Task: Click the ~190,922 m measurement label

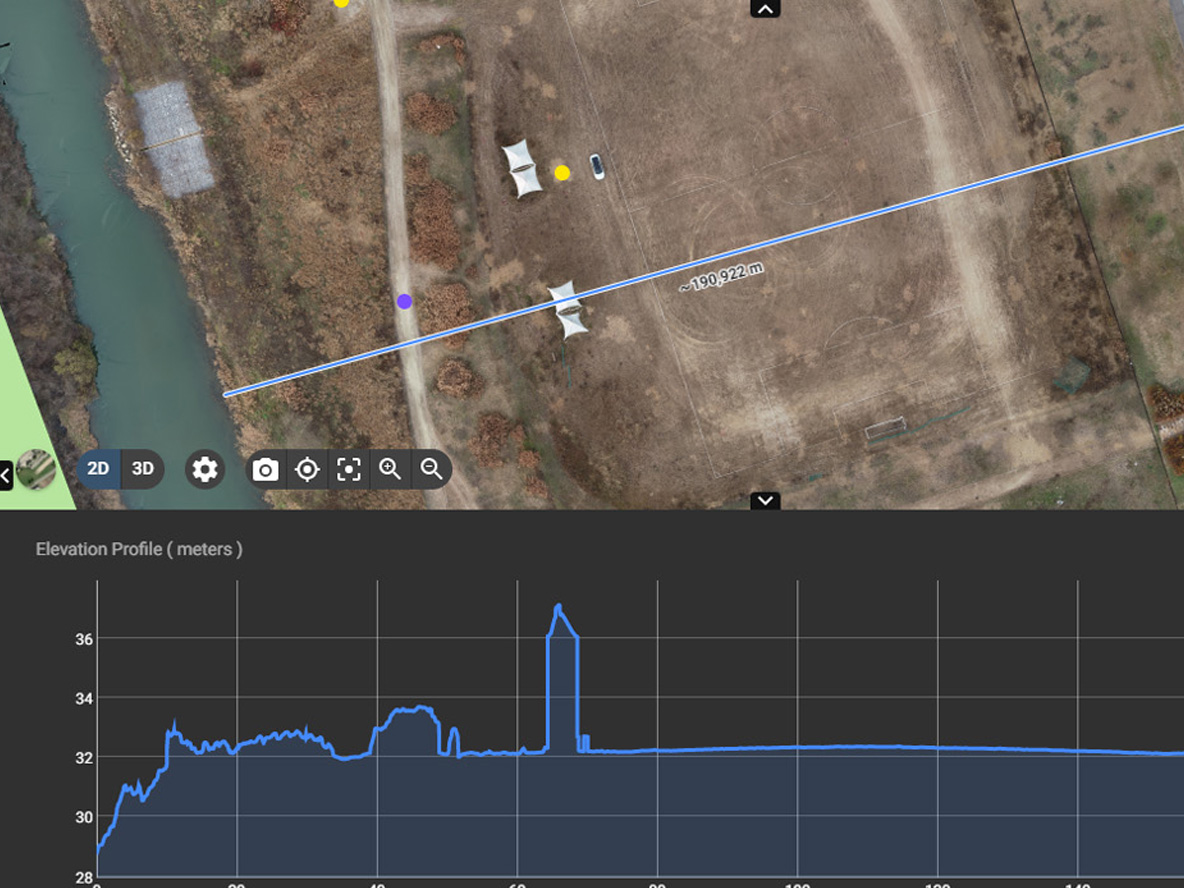Action: (x=721, y=277)
